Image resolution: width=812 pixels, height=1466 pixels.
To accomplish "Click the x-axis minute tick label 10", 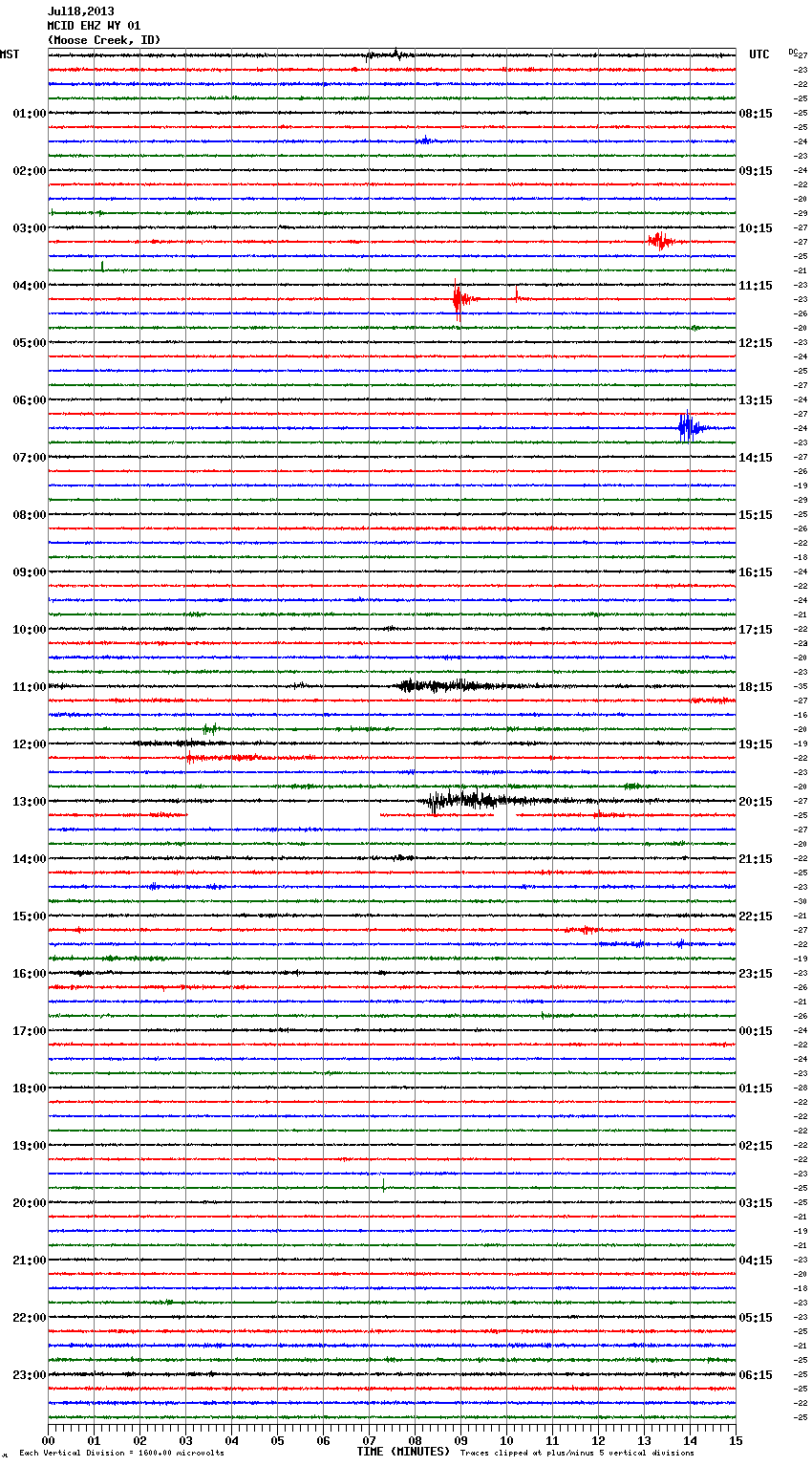I will tap(506, 1440).
